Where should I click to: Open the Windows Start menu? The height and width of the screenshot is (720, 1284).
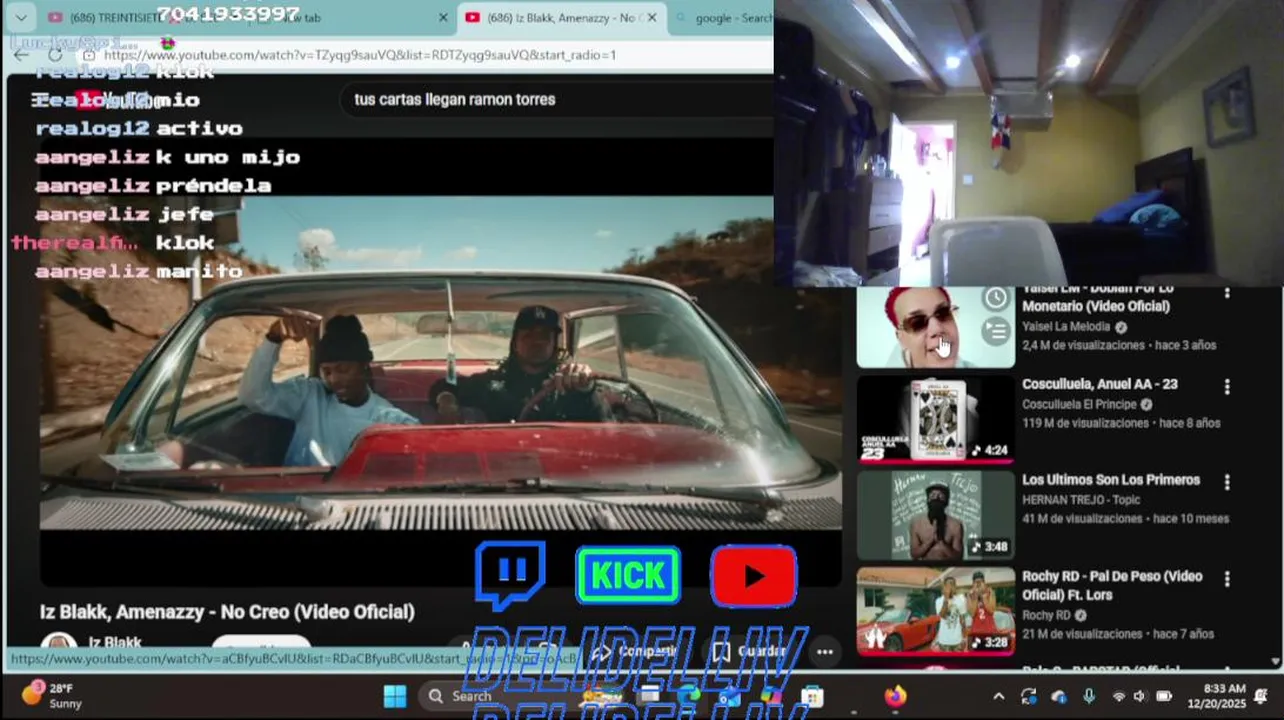coord(395,696)
